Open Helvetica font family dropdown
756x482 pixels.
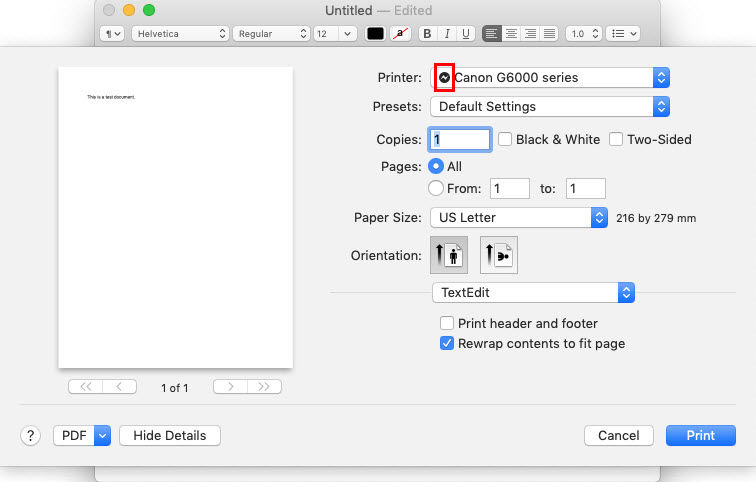tap(180, 34)
